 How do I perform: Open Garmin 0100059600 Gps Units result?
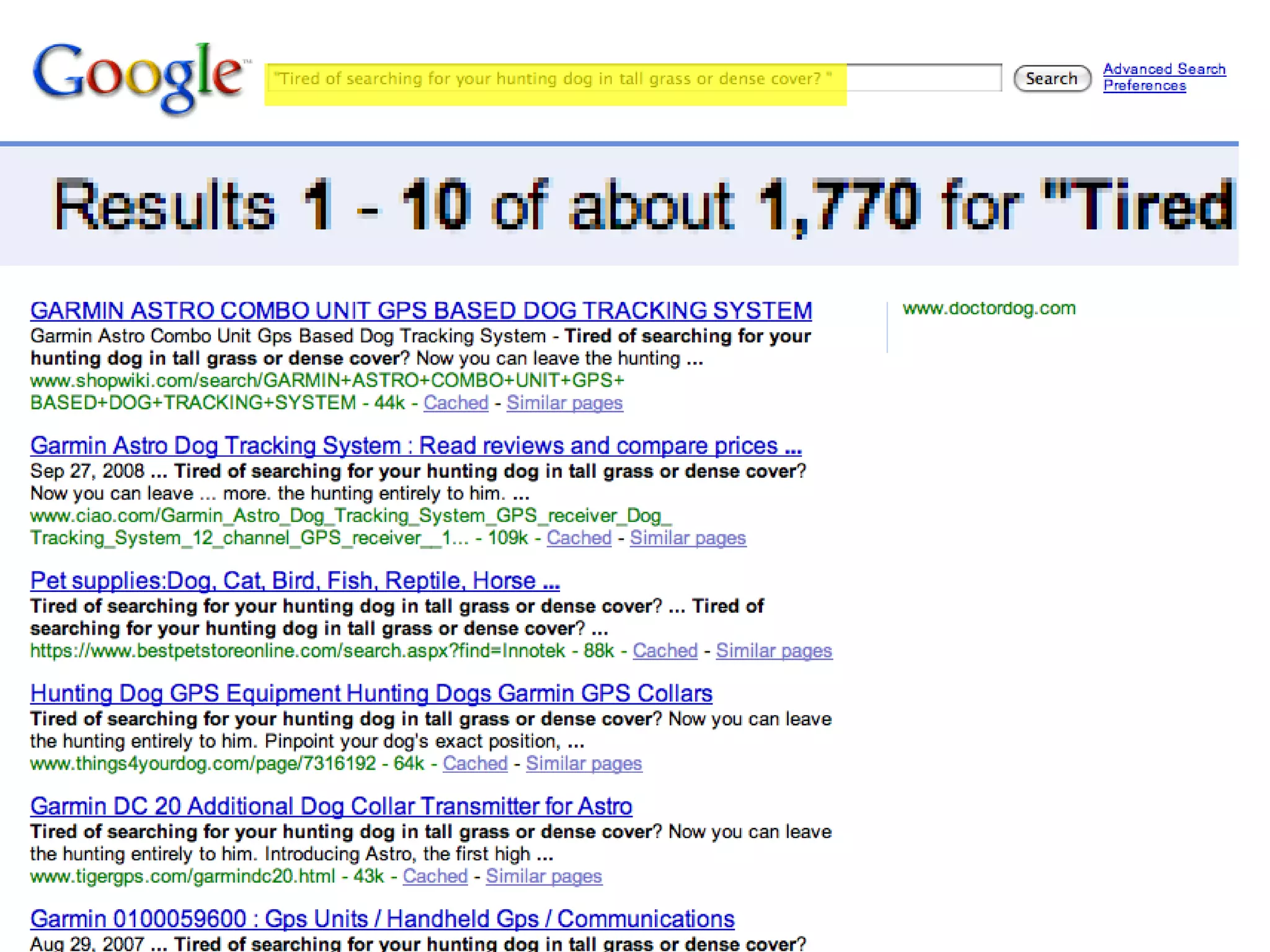(382, 919)
